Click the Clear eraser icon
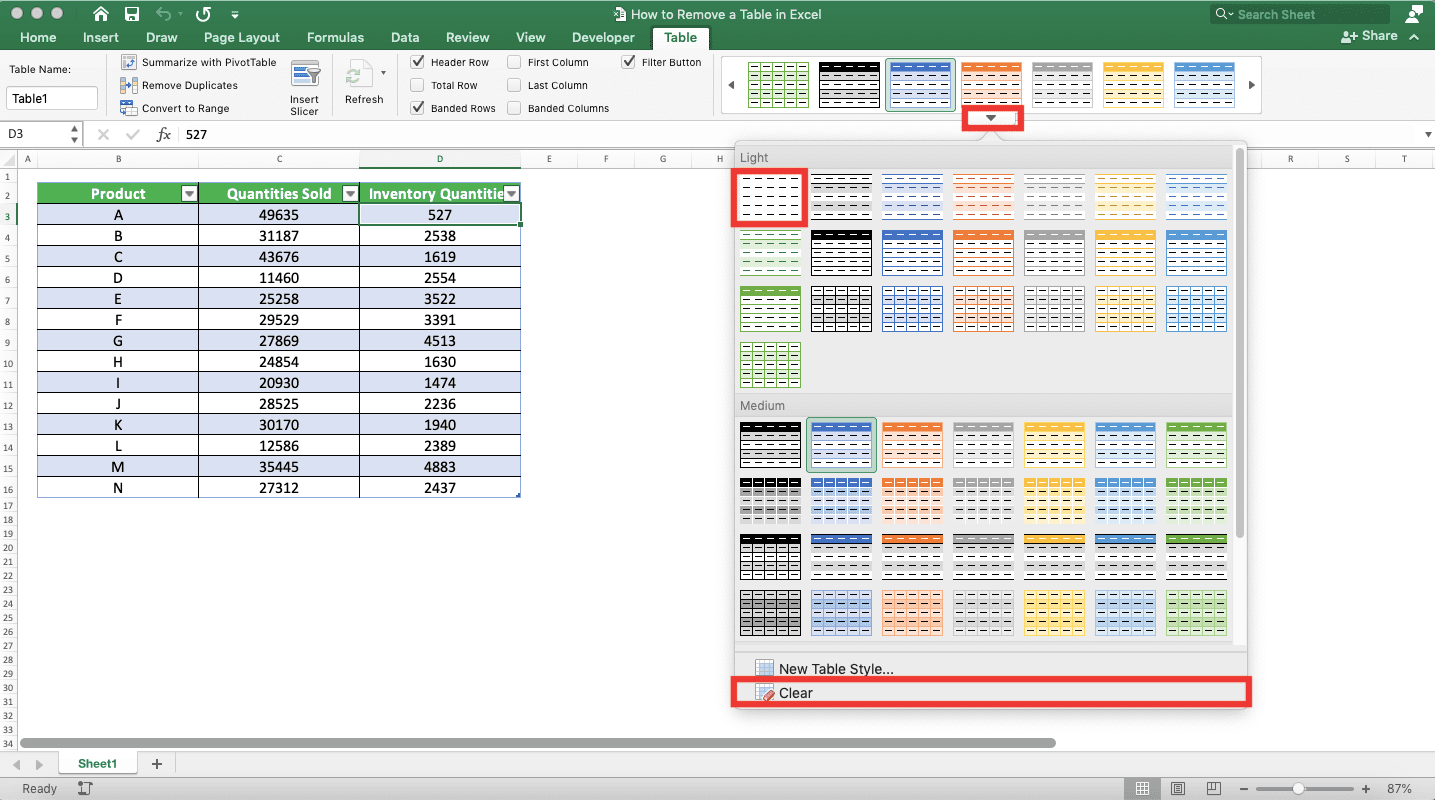 pyautogui.click(x=765, y=692)
